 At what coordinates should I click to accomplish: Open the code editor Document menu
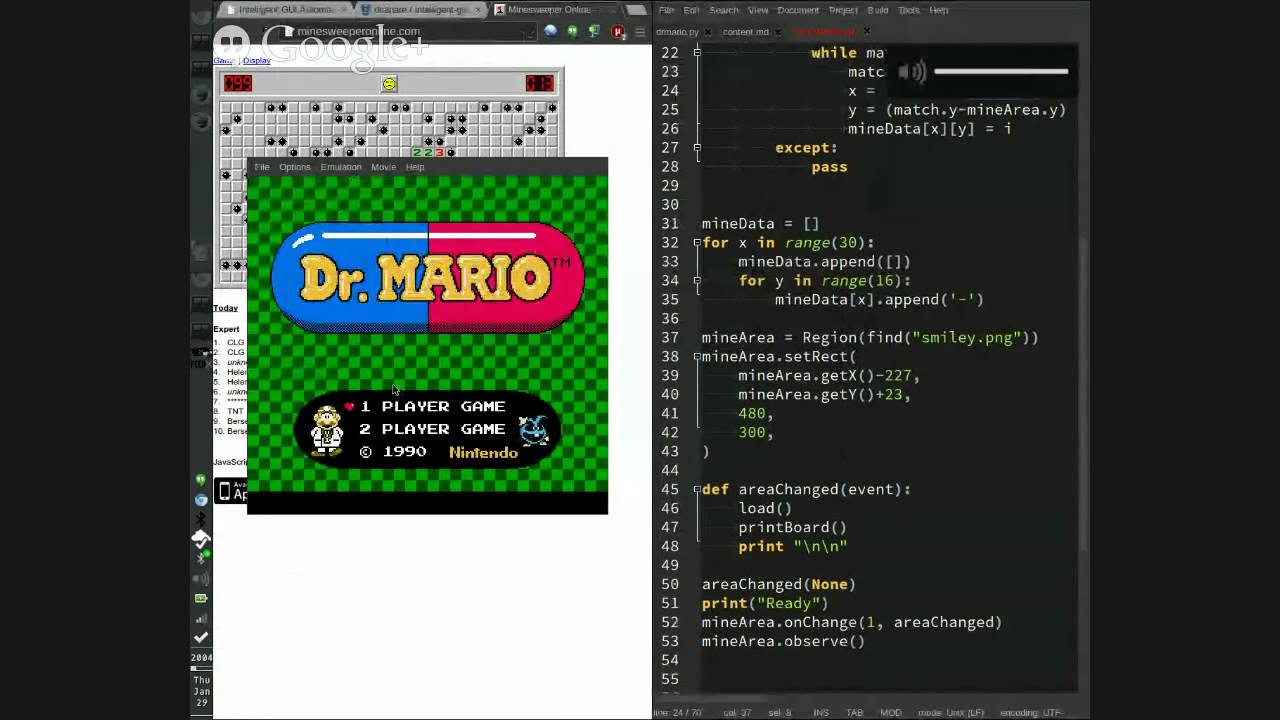[798, 10]
